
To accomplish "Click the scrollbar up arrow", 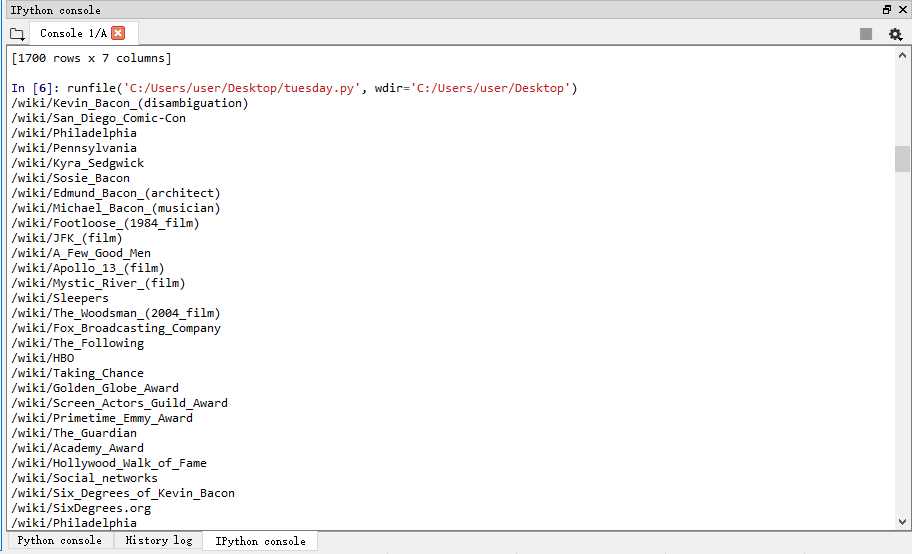I will pos(902,56).
